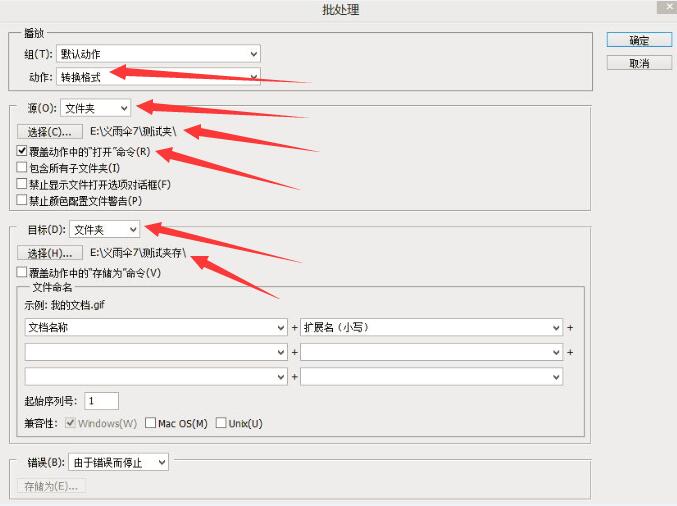The height and width of the screenshot is (506, 677).
Task: Open the second-row left empty naming dropdown
Action: tap(156, 352)
